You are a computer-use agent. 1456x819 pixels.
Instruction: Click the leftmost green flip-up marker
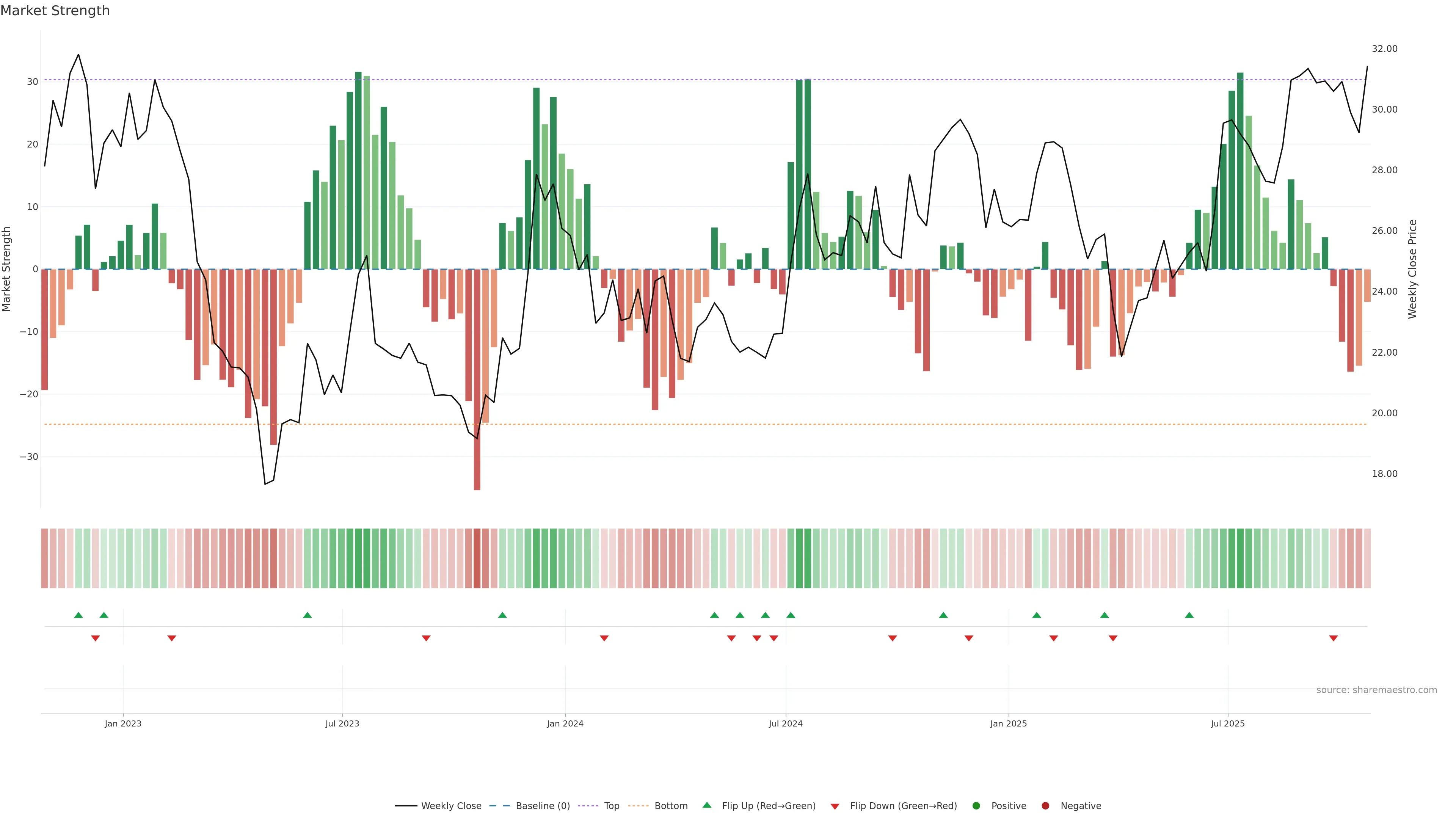(78, 615)
